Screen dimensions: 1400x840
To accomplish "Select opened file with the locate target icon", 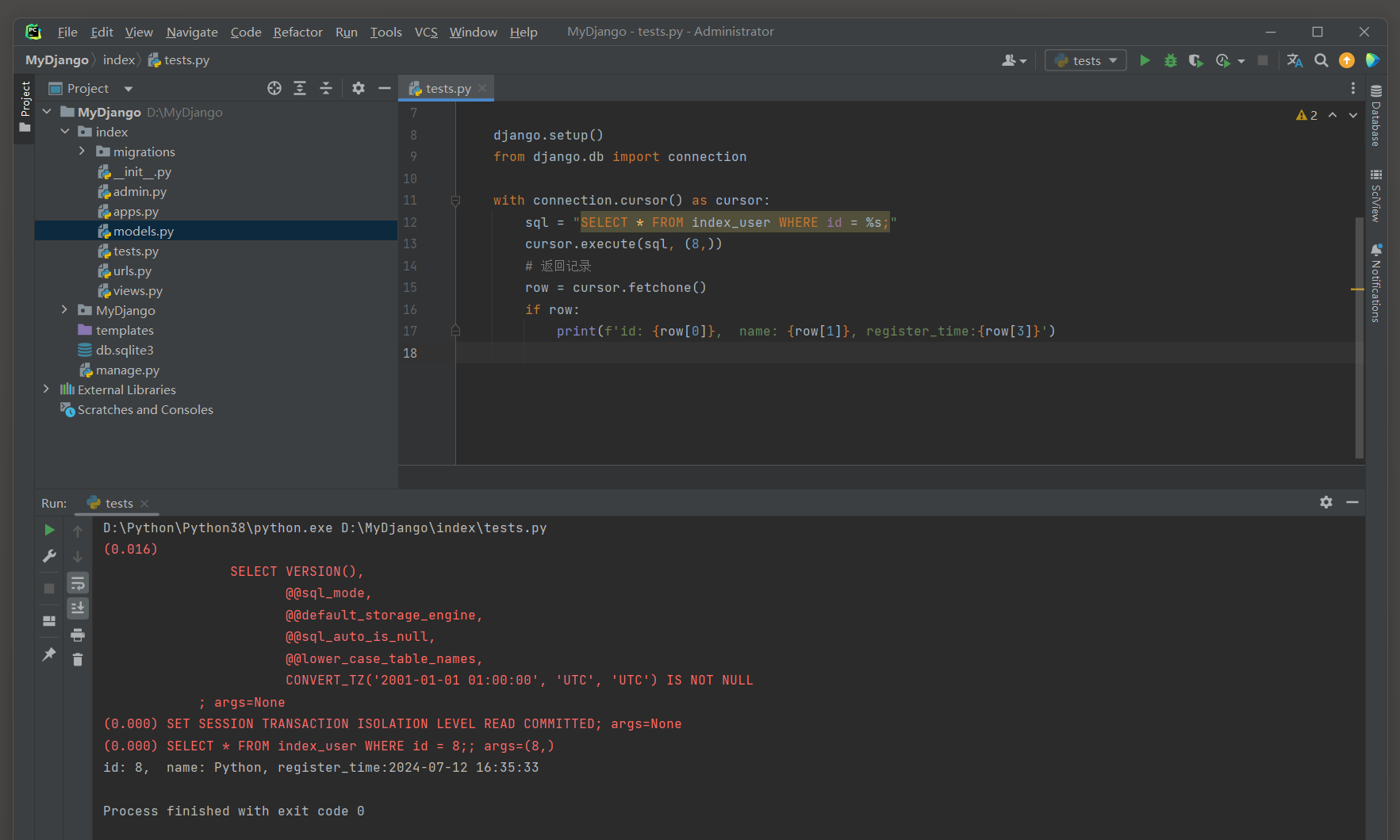I will coord(274,88).
